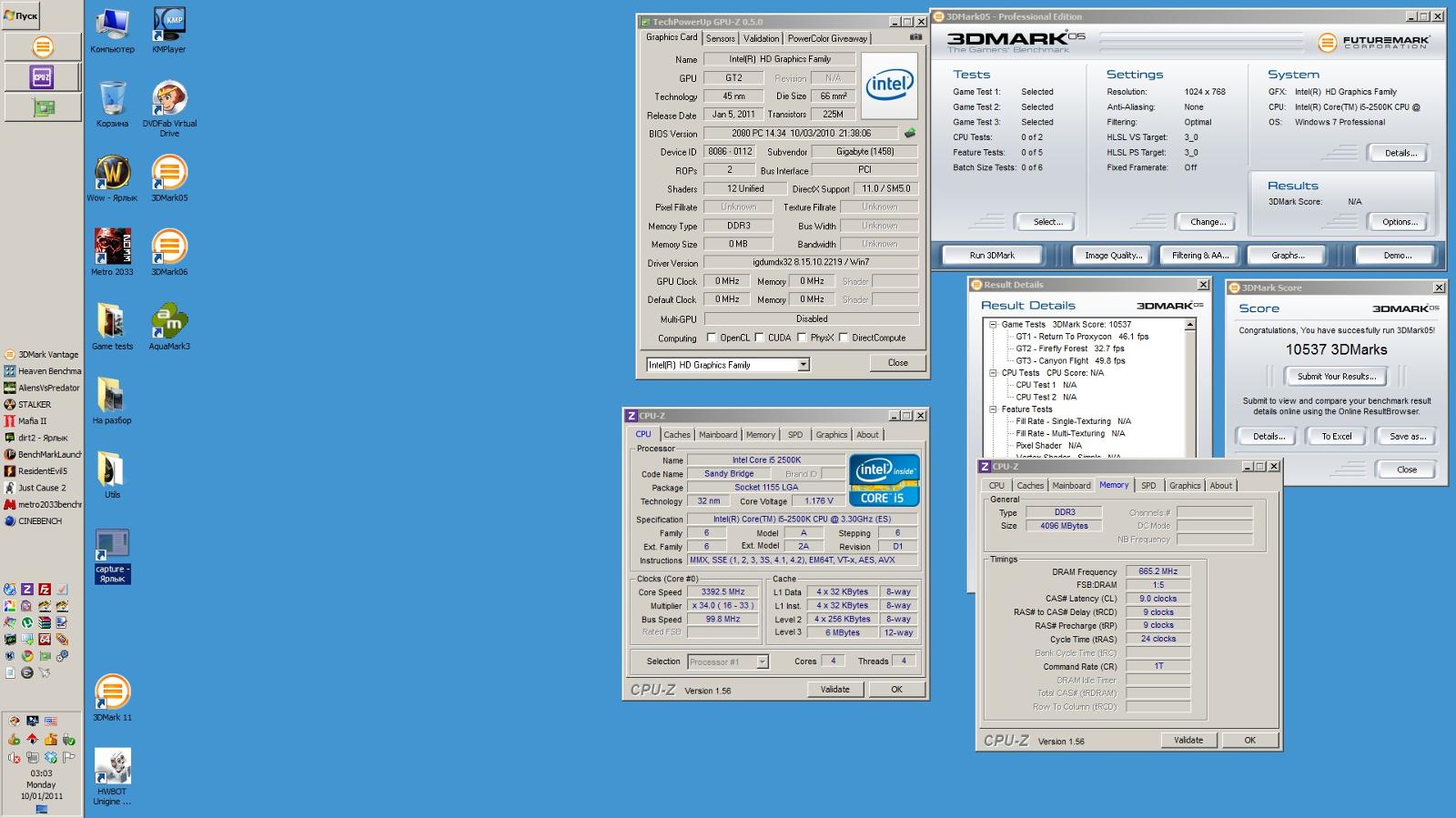1456x818 pixels.
Task: Click Select button under Tests
Action: tap(1047, 222)
